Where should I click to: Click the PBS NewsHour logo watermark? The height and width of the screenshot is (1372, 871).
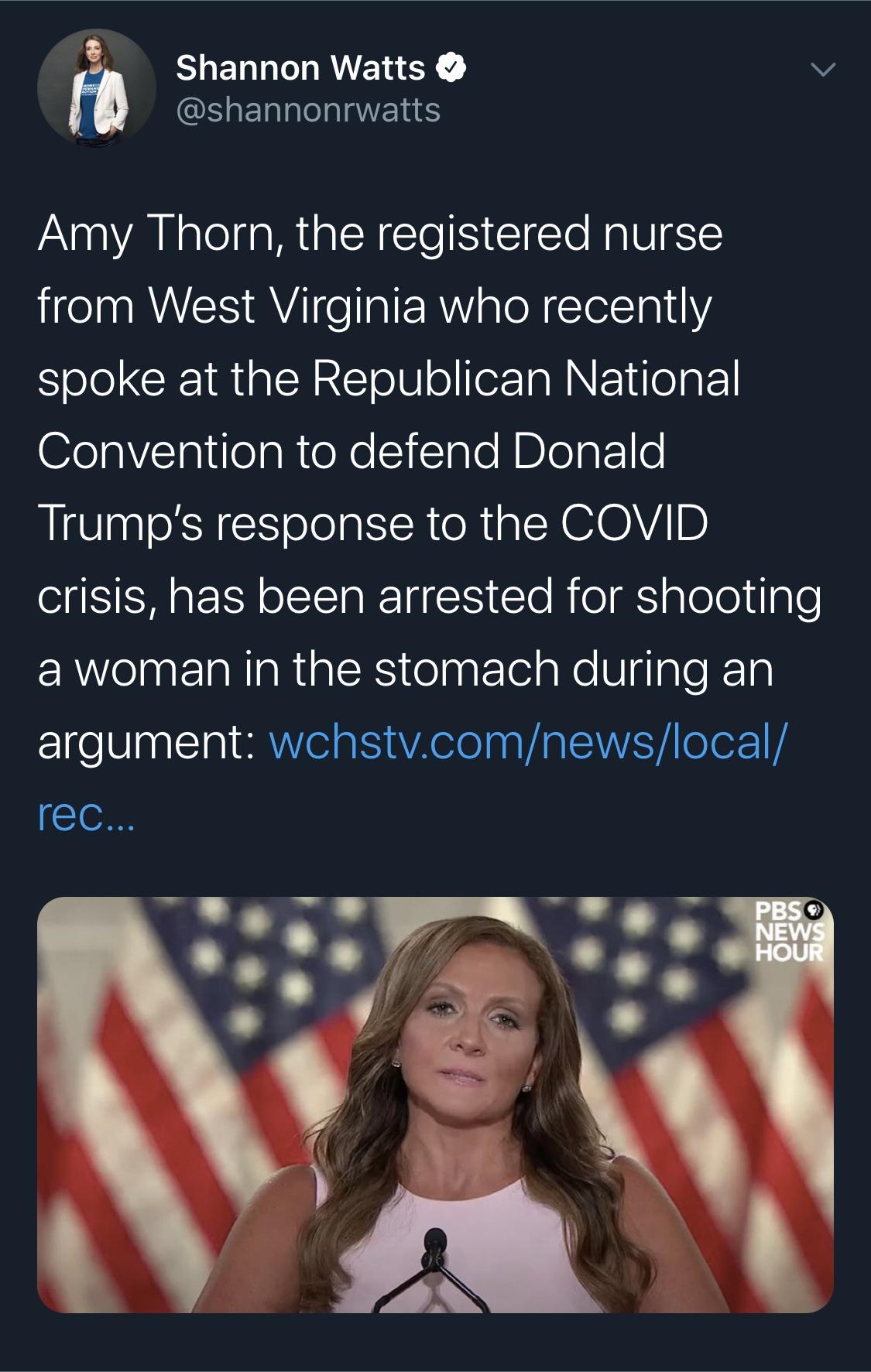[x=790, y=931]
